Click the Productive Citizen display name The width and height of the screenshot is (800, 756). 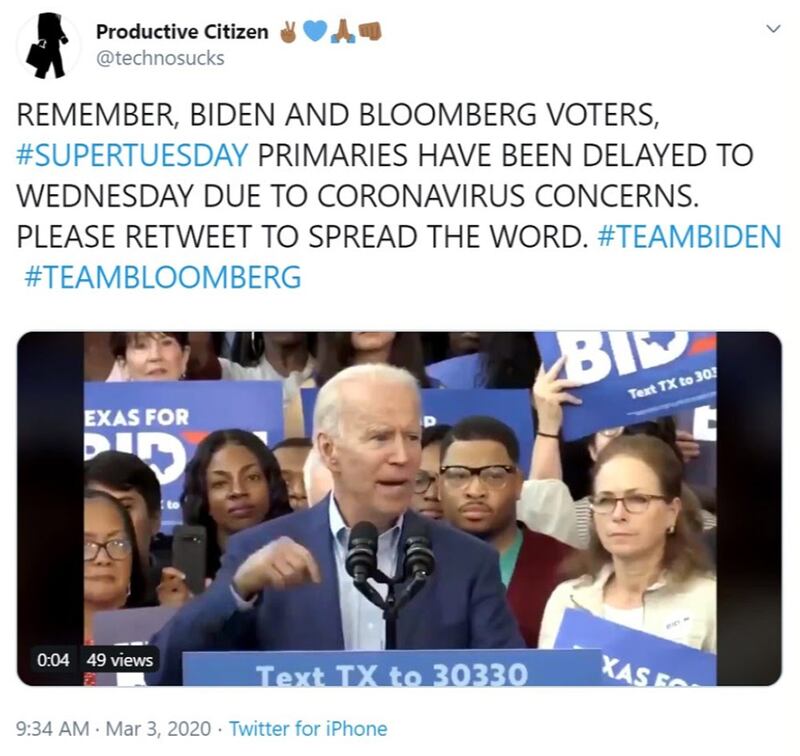click(x=182, y=32)
